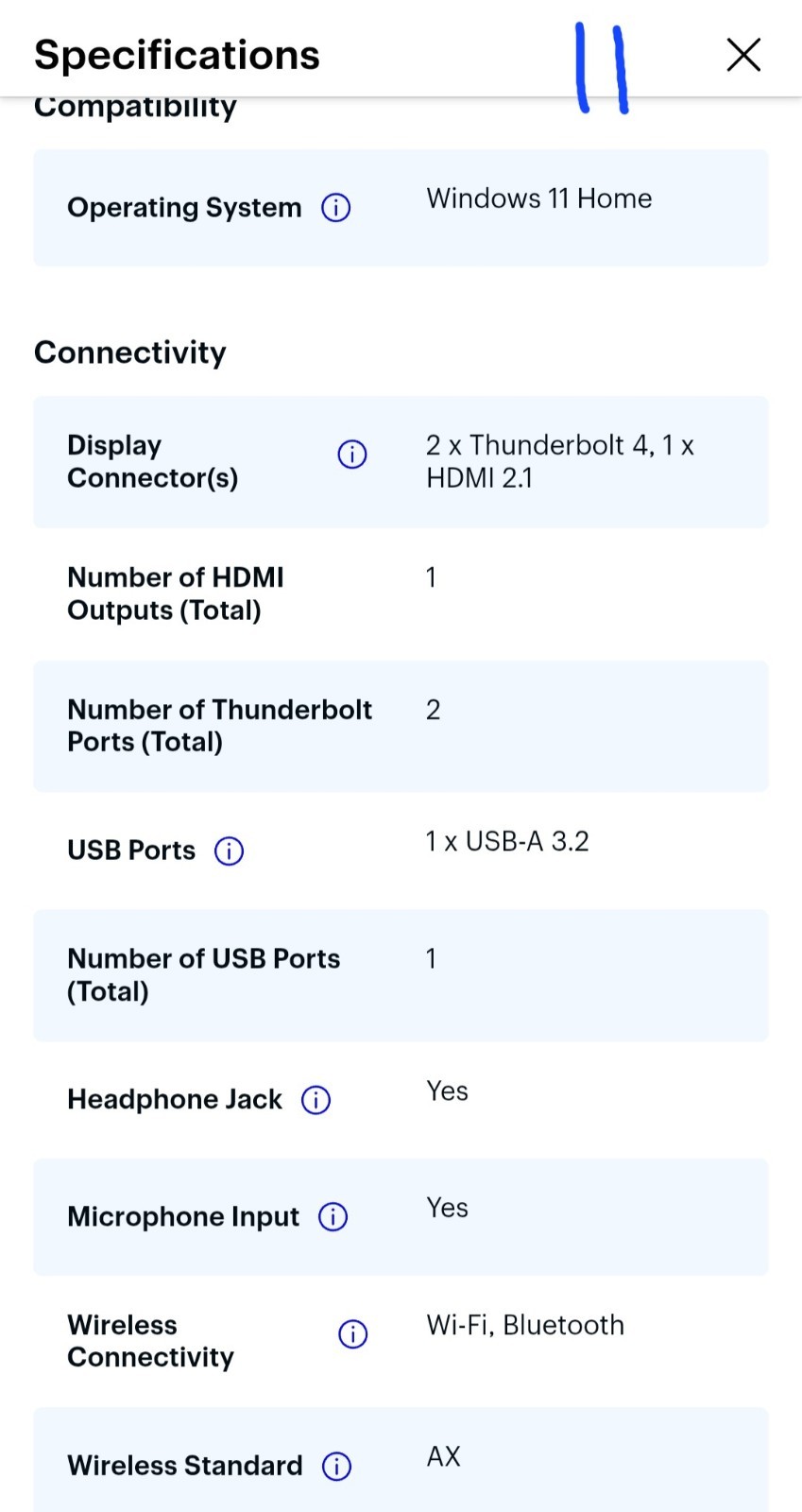Tap the Connectivity section heading

click(x=130, y=352)
